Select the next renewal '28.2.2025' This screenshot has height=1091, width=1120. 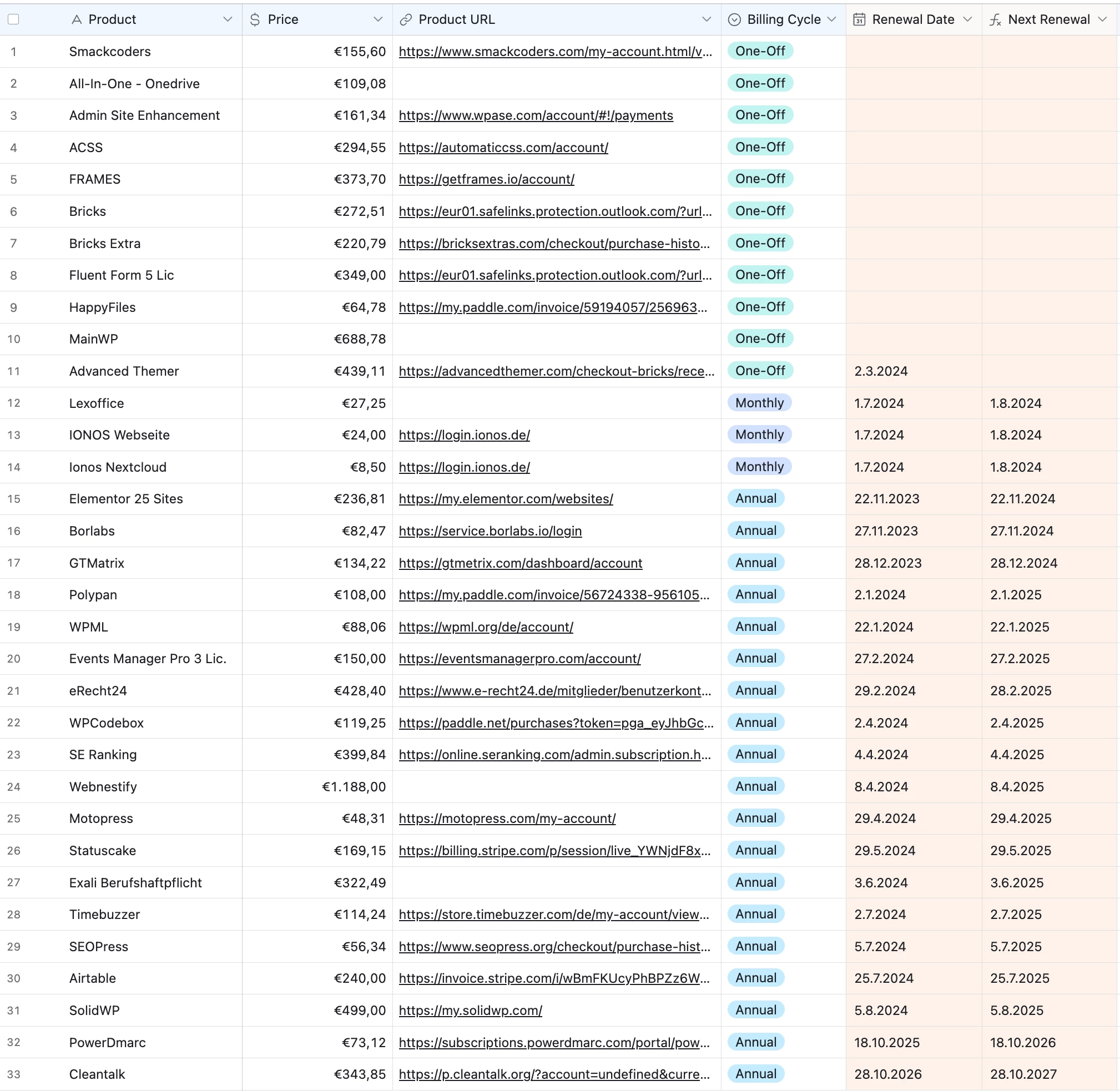[x=1050, y=691]
